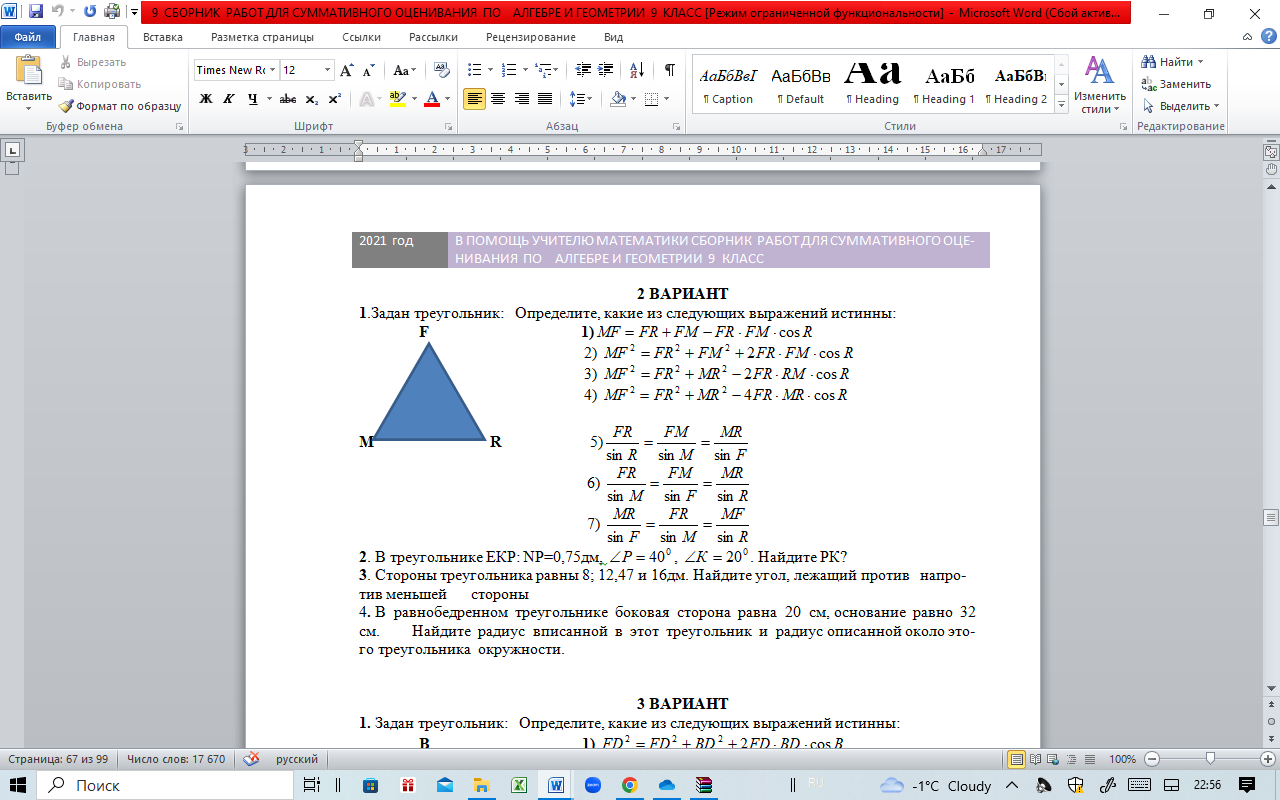The width and height of the screenshot is (1280, 800).
Task: Toggle strikethrough formatting (abc)
Action: tap(288, 99)
